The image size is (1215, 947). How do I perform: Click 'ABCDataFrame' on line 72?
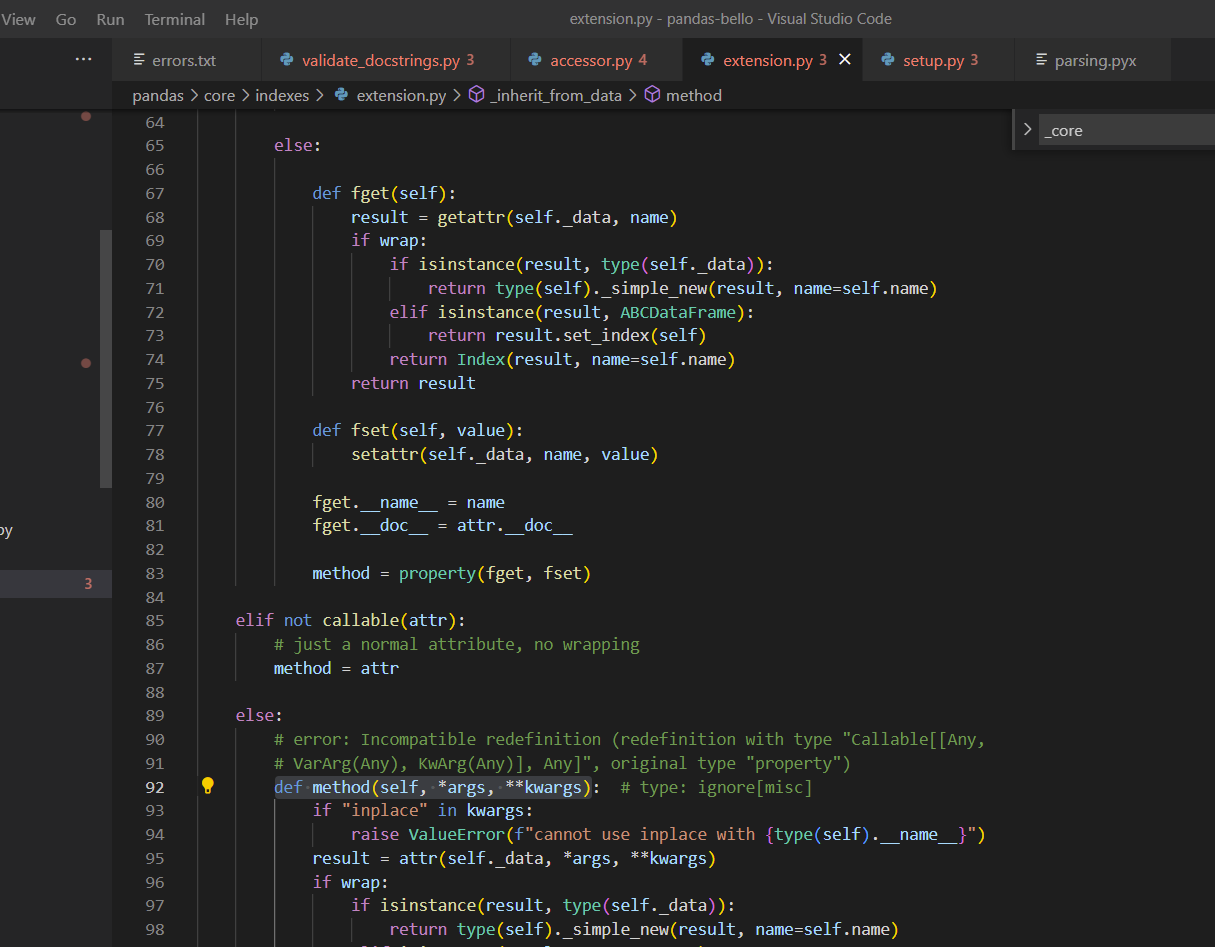678,312
